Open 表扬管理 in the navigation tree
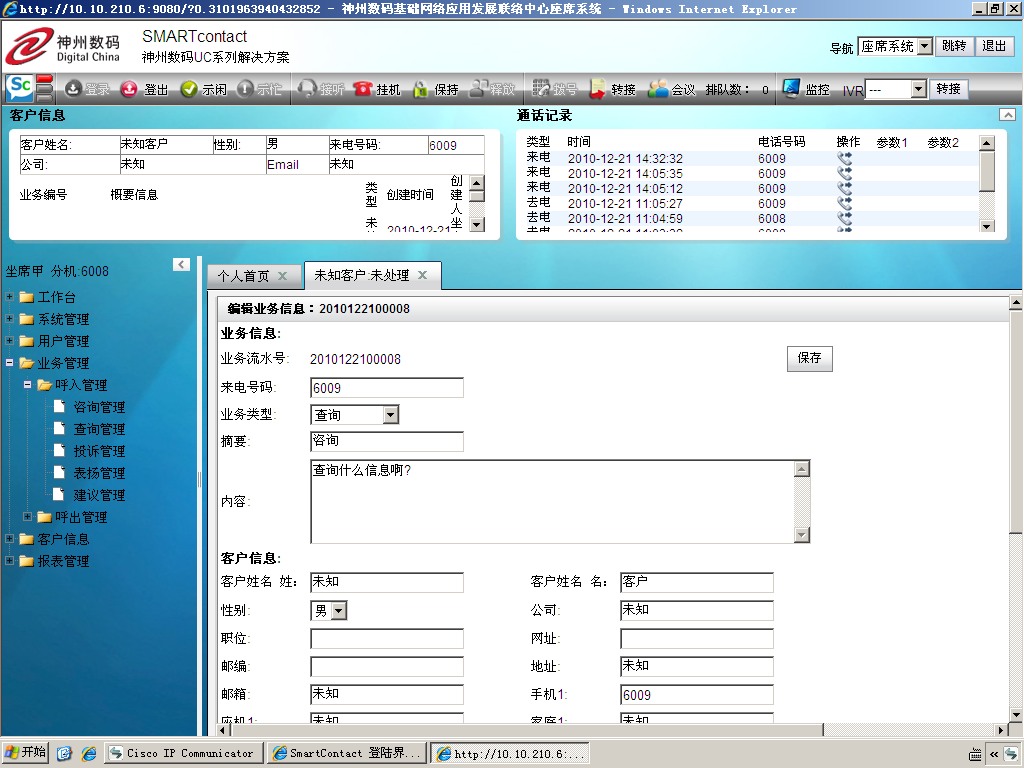This screenshot has width=1024, height=768. tap(99, 473)
